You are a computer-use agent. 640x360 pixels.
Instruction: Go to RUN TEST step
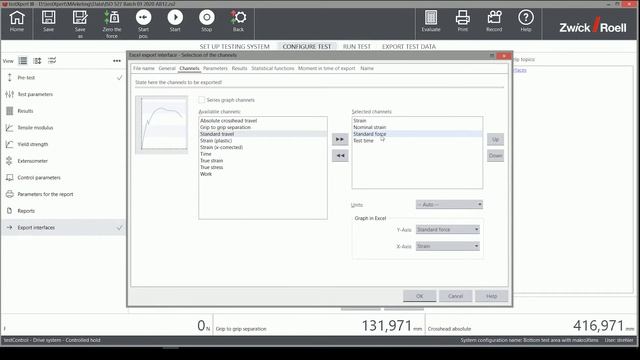(357, 47)
